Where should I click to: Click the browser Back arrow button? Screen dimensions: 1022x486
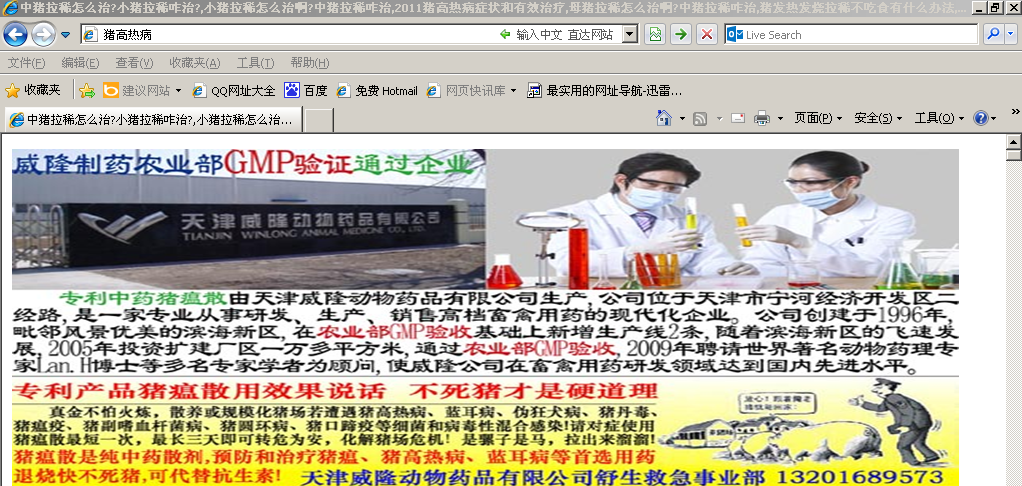click(x=15, y=34)
